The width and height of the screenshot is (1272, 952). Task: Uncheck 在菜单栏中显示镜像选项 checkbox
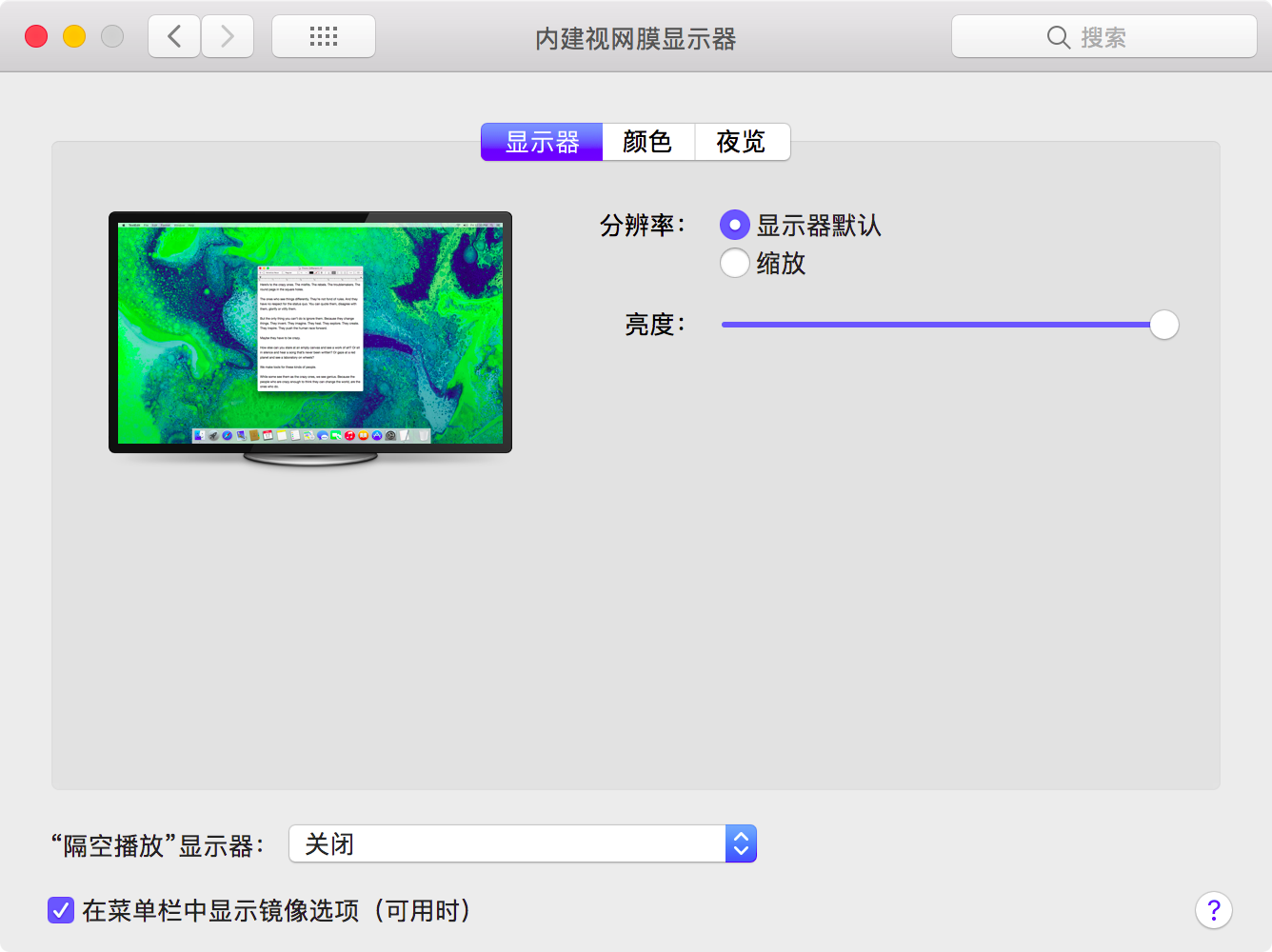61,910
